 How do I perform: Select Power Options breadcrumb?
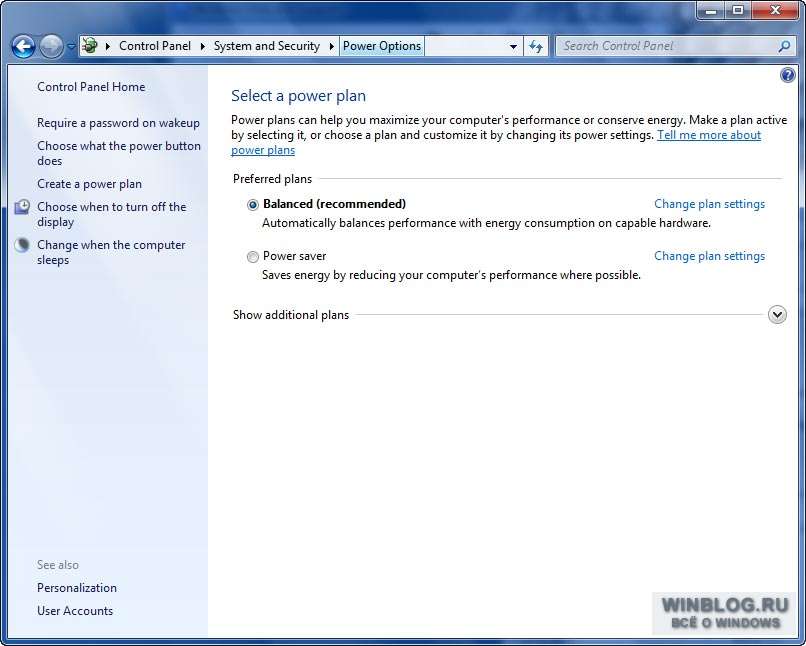[x=382, y=46]
